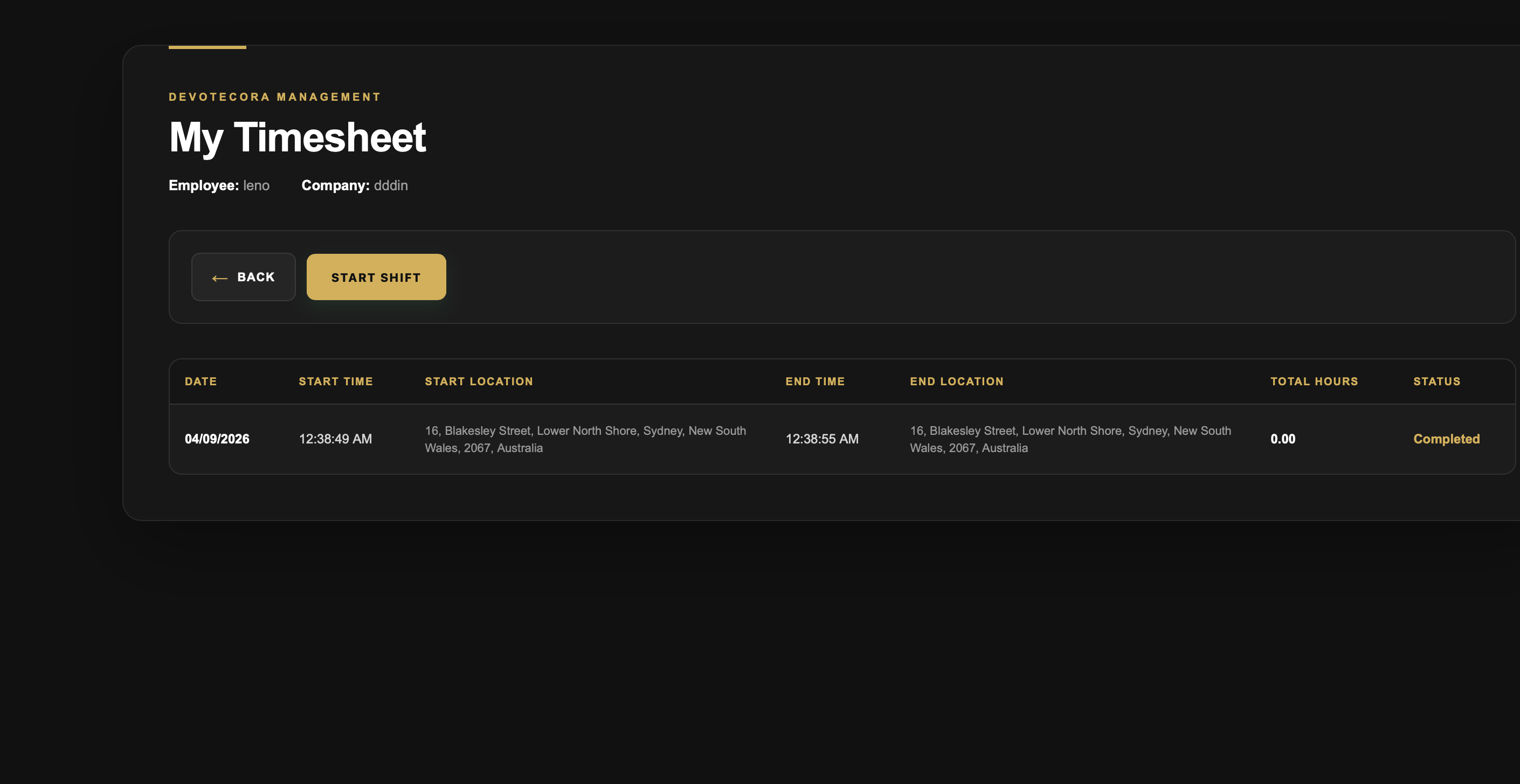Click the total hours value 0.00

(x=1283, y=439)
